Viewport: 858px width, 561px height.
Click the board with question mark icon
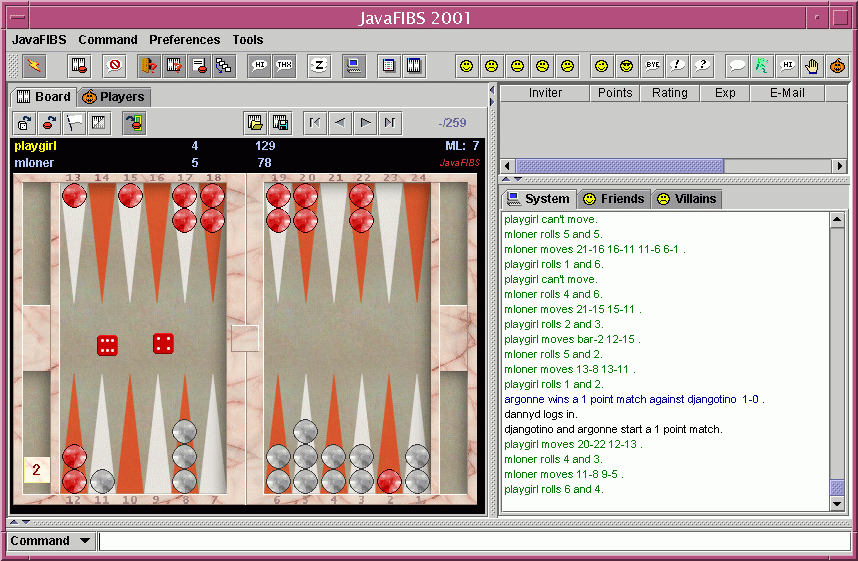pyautogui.click(x=174, y=66)
